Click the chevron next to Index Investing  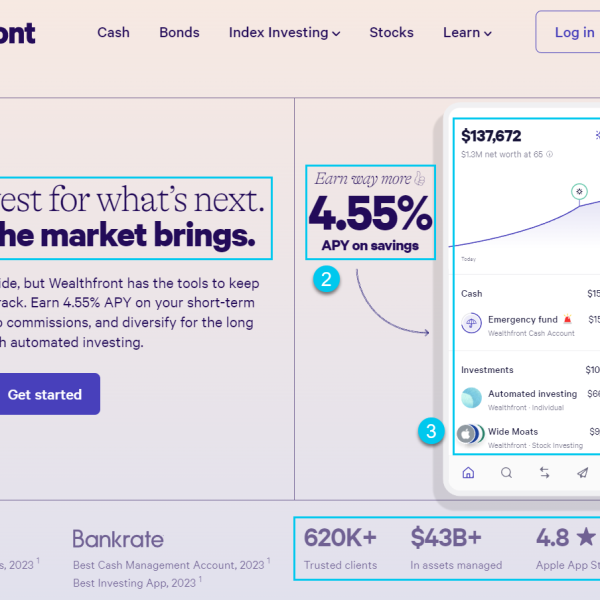pyautogui.click(x=336, y=34)
